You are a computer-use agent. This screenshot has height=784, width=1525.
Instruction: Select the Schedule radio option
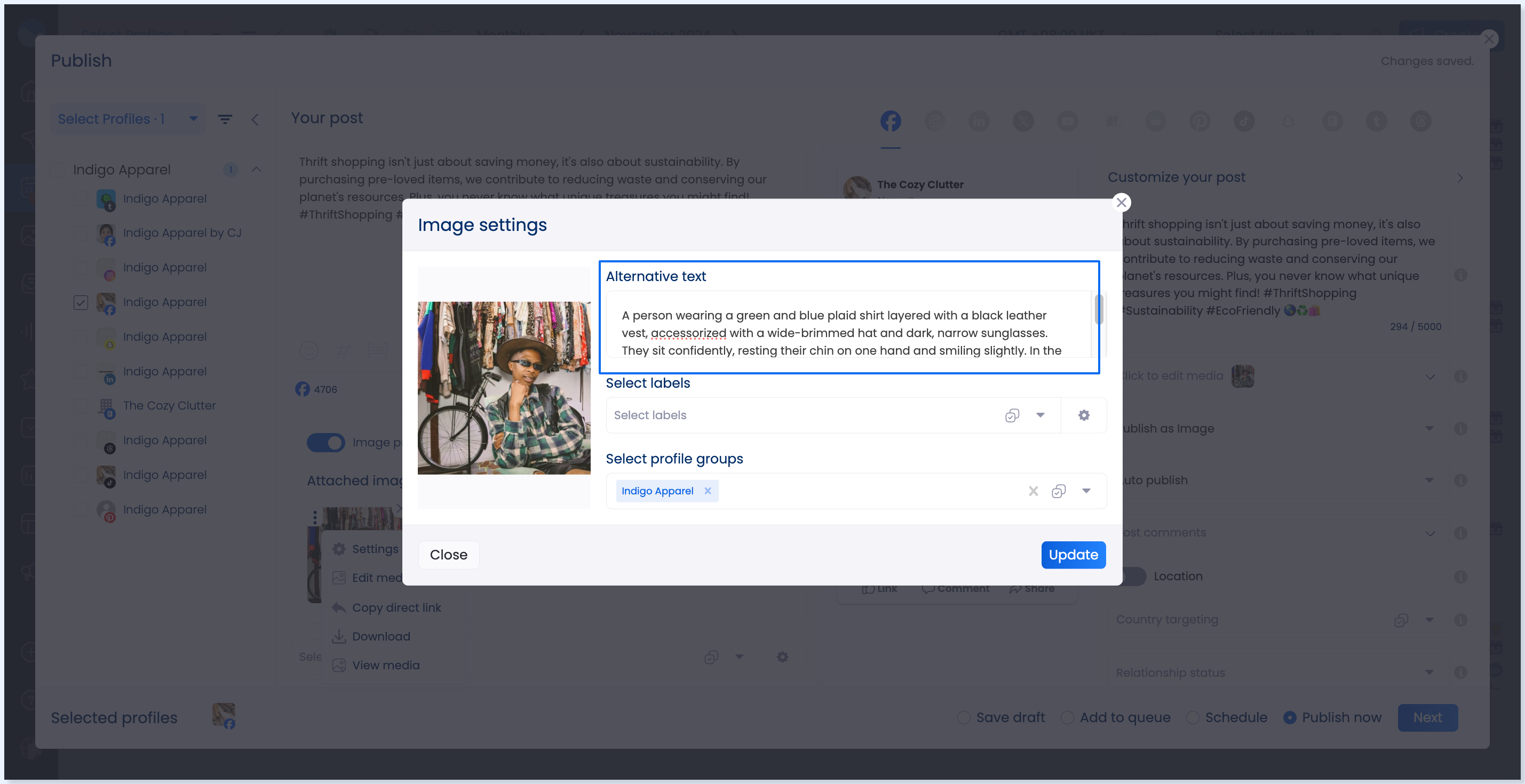(1193, 718)
